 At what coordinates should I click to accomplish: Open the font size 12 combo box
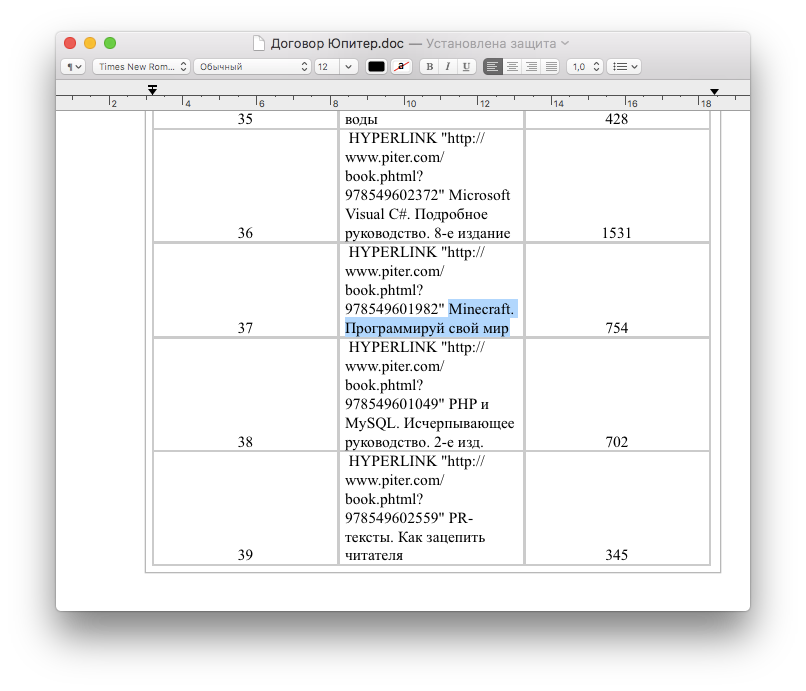click(x=335, y=67)
